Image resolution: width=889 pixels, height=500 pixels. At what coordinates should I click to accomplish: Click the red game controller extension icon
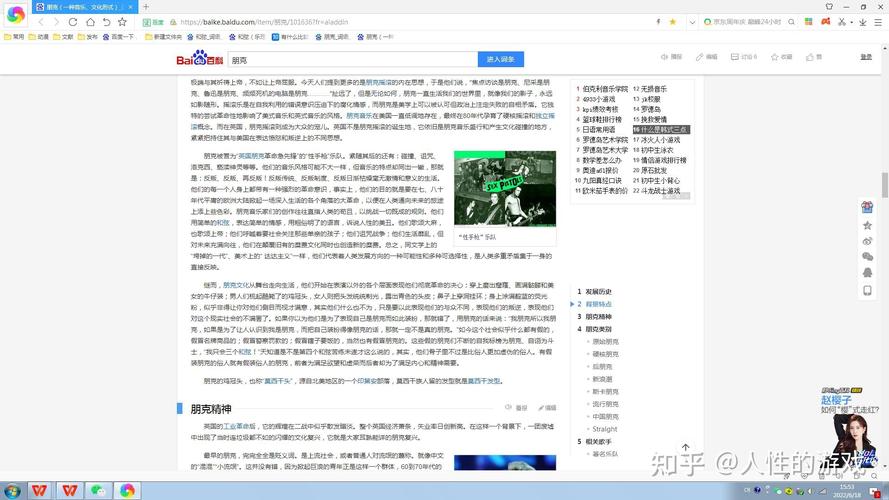(x=826, y=22)
